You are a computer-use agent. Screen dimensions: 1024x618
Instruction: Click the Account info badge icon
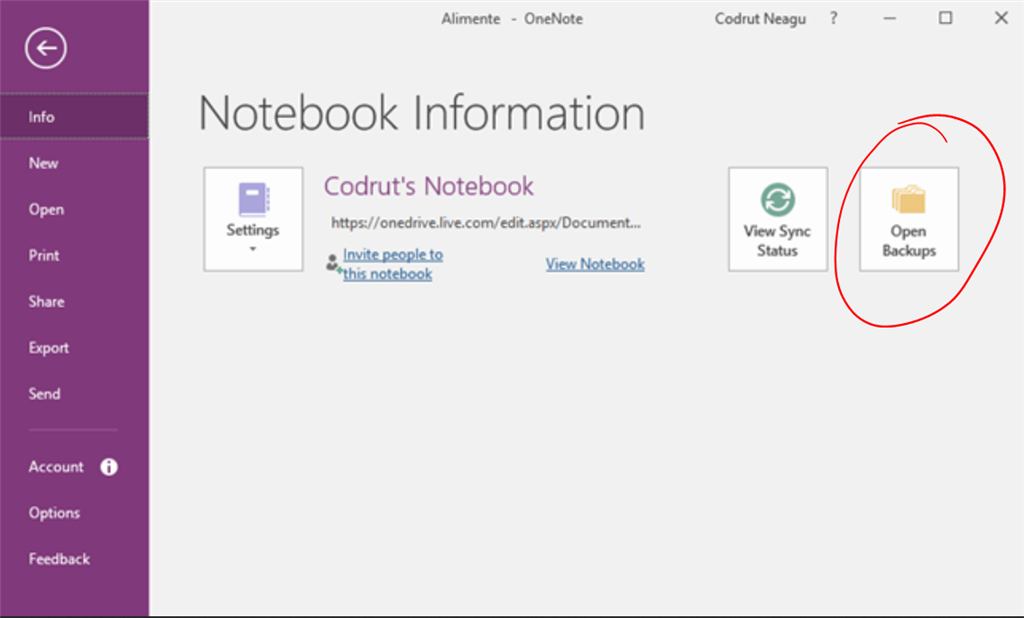(x=108, y=466)
